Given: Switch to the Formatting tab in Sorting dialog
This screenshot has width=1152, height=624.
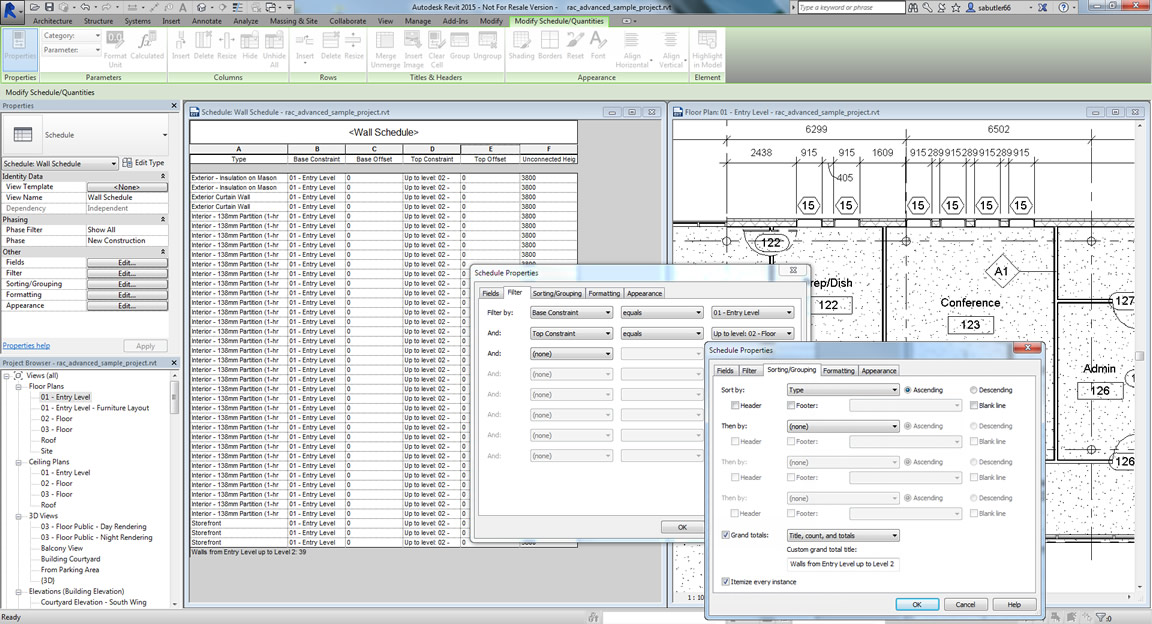Looking at the screenshot, I should [838, 371].
